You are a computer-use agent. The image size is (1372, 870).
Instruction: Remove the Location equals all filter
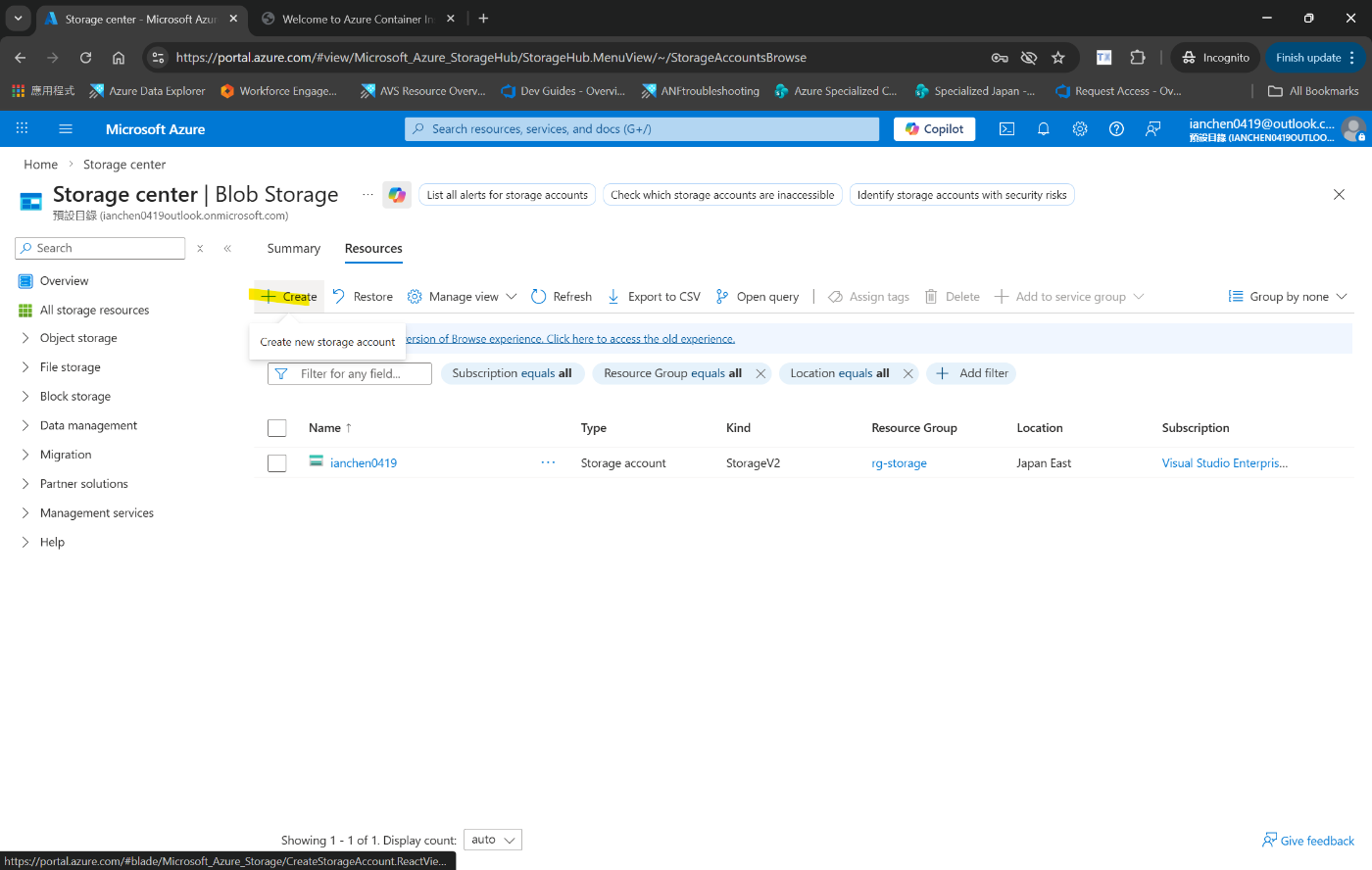(x=907, y=373)
